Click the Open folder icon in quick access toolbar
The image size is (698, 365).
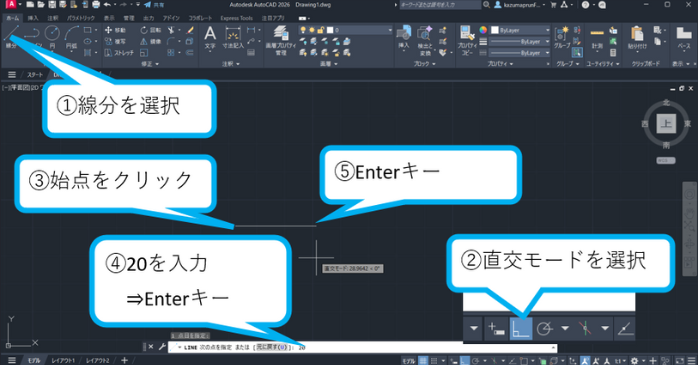tap(41, 4)
